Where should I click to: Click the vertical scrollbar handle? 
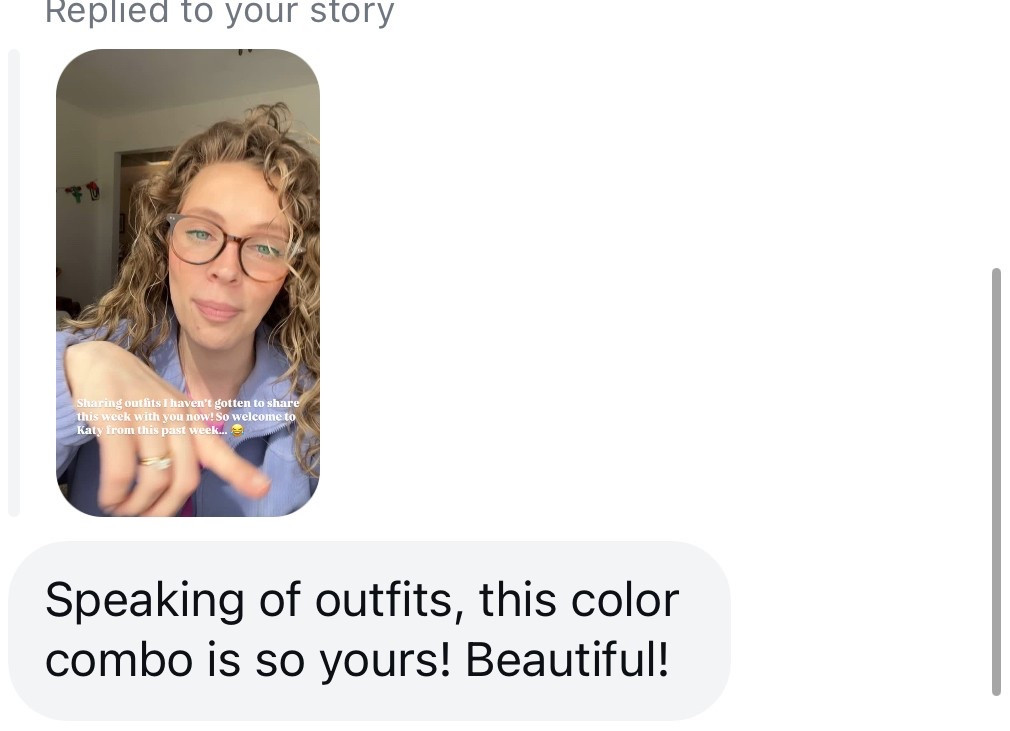(x=995, y=480)
